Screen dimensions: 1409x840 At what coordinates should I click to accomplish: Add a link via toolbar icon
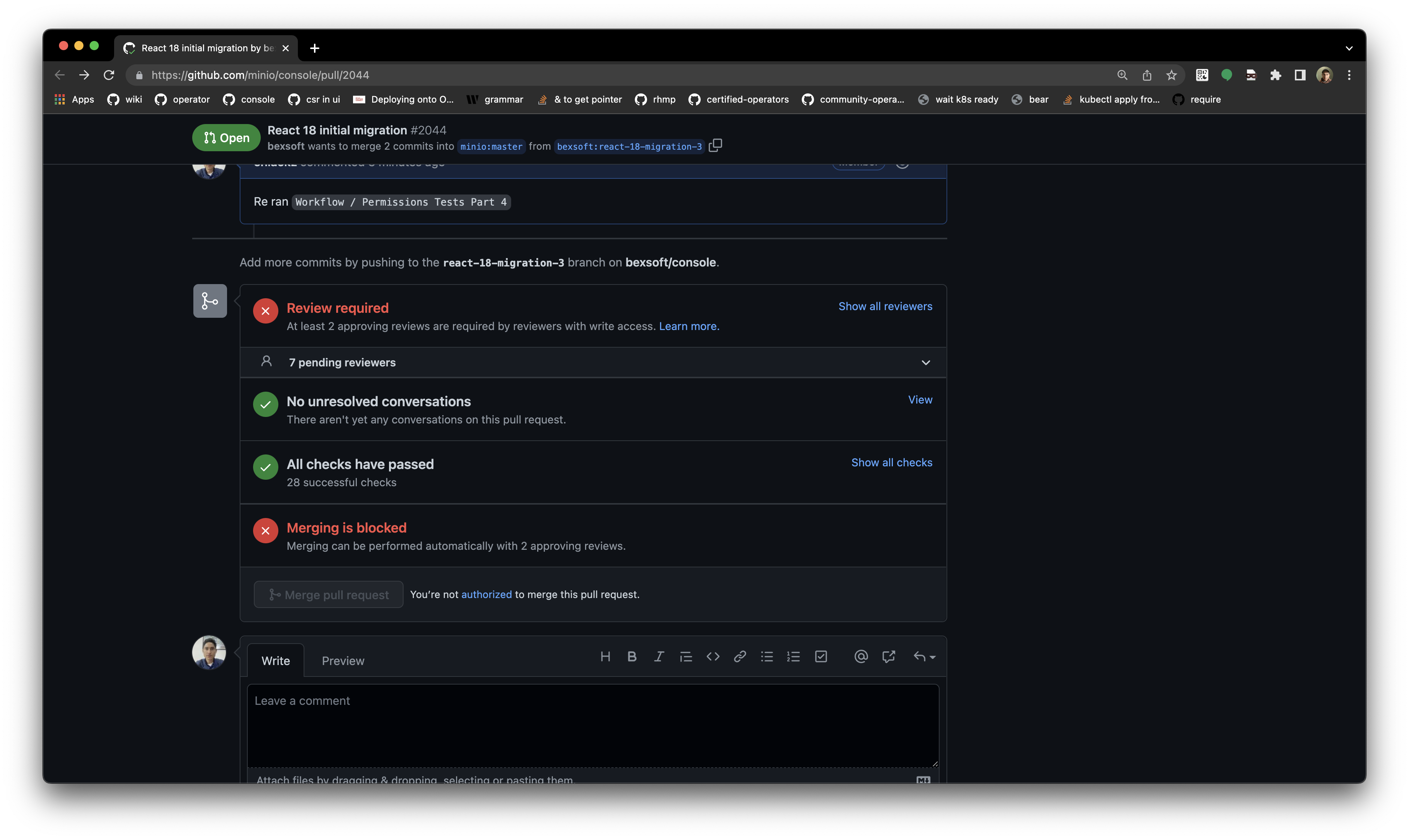740,657
